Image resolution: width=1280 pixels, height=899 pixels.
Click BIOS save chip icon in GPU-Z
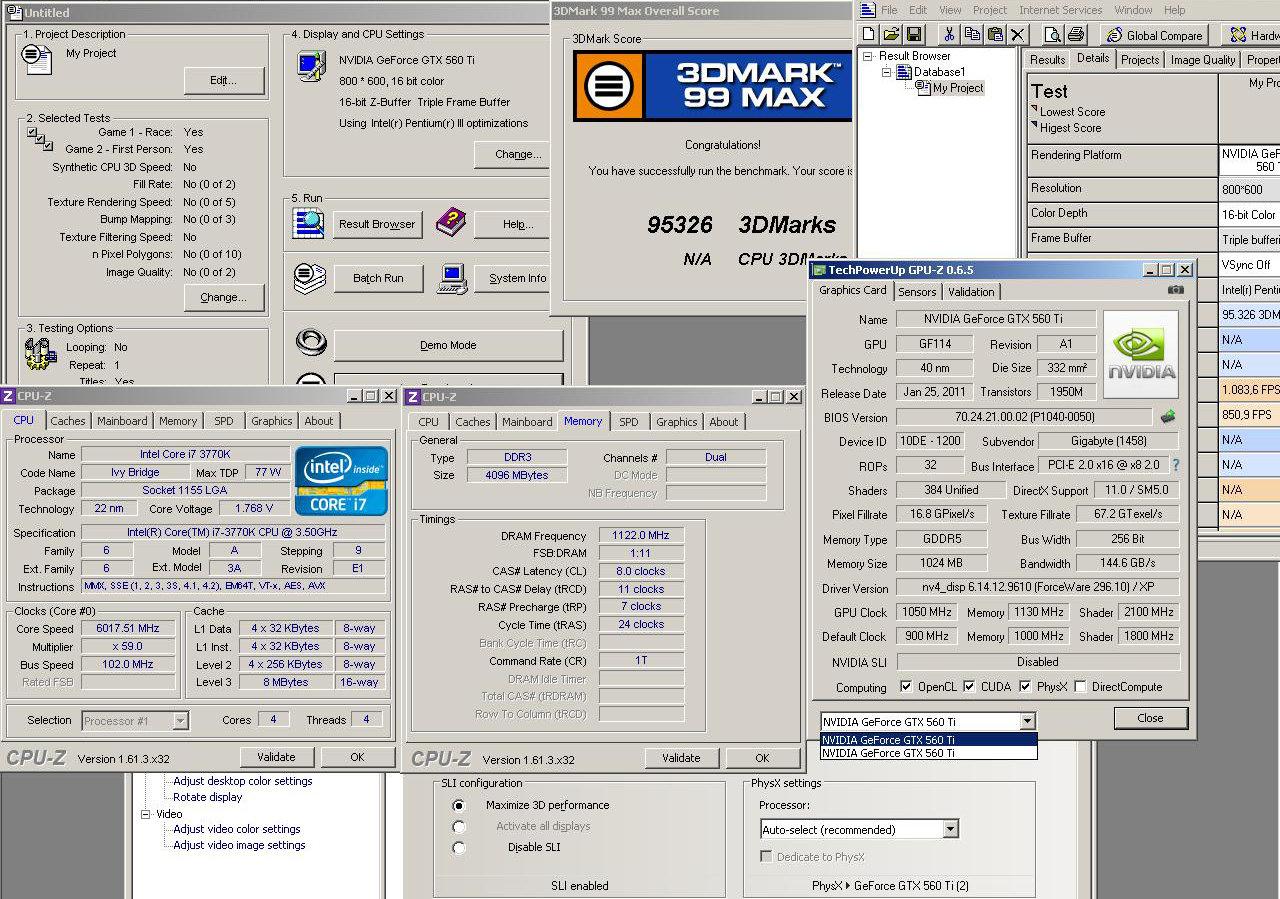1167,417
